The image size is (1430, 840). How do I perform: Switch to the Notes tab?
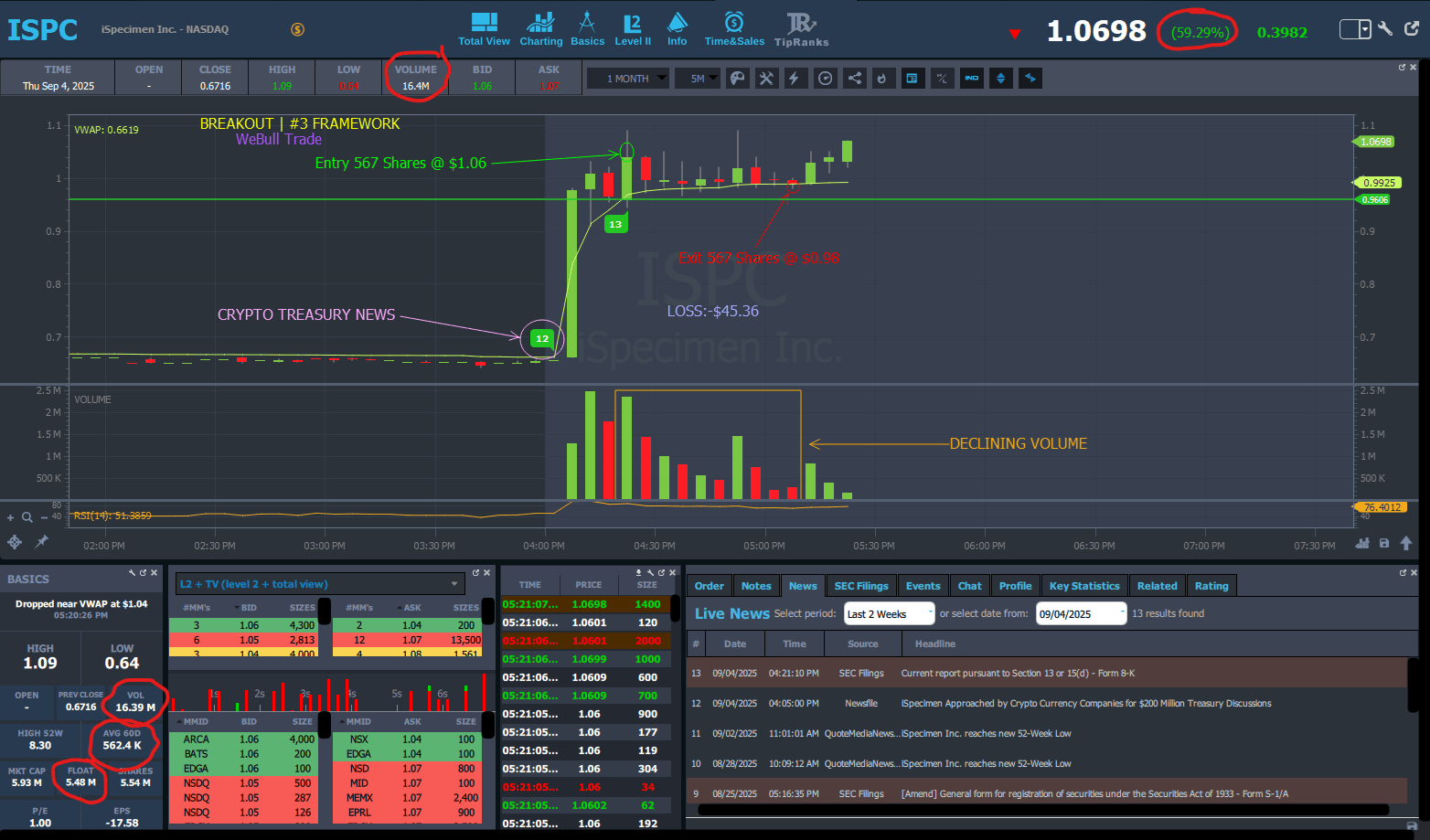(x=756, y=586)
